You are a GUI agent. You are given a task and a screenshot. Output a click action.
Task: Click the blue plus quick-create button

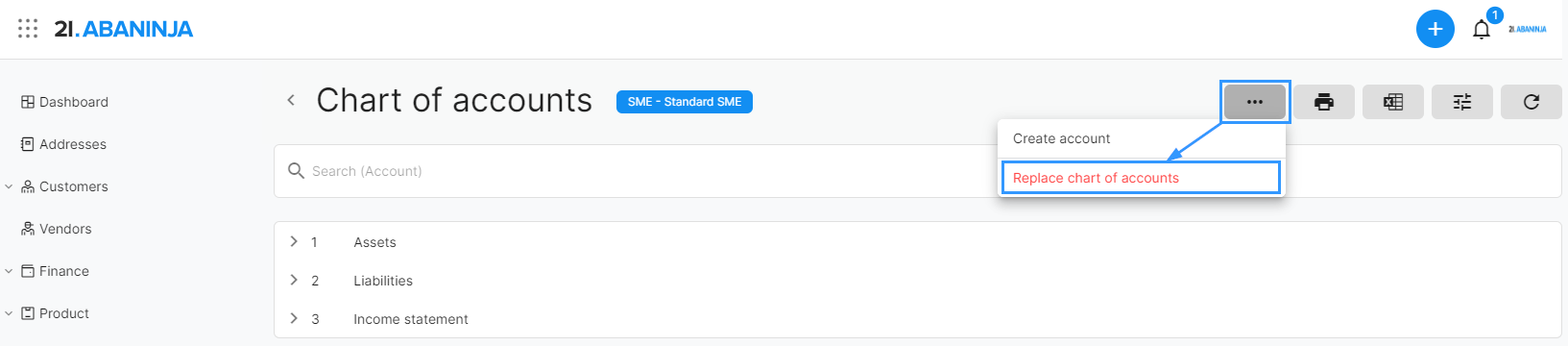(x=1435, y=29)
